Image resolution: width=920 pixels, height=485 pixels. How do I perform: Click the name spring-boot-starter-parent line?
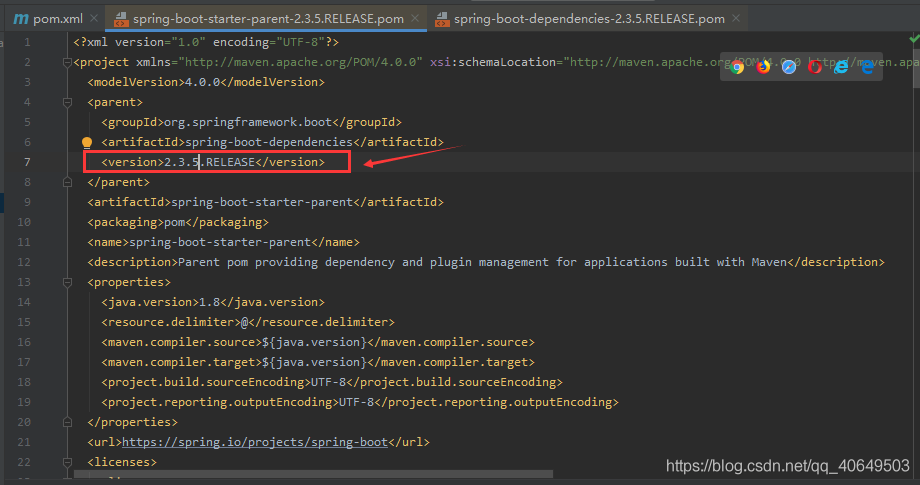click(x=224, y=242)
